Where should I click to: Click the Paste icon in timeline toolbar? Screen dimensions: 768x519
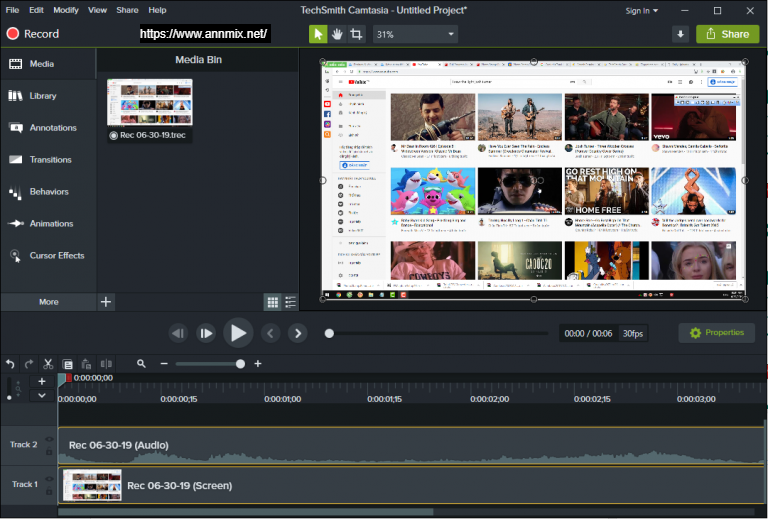point(86,364)
